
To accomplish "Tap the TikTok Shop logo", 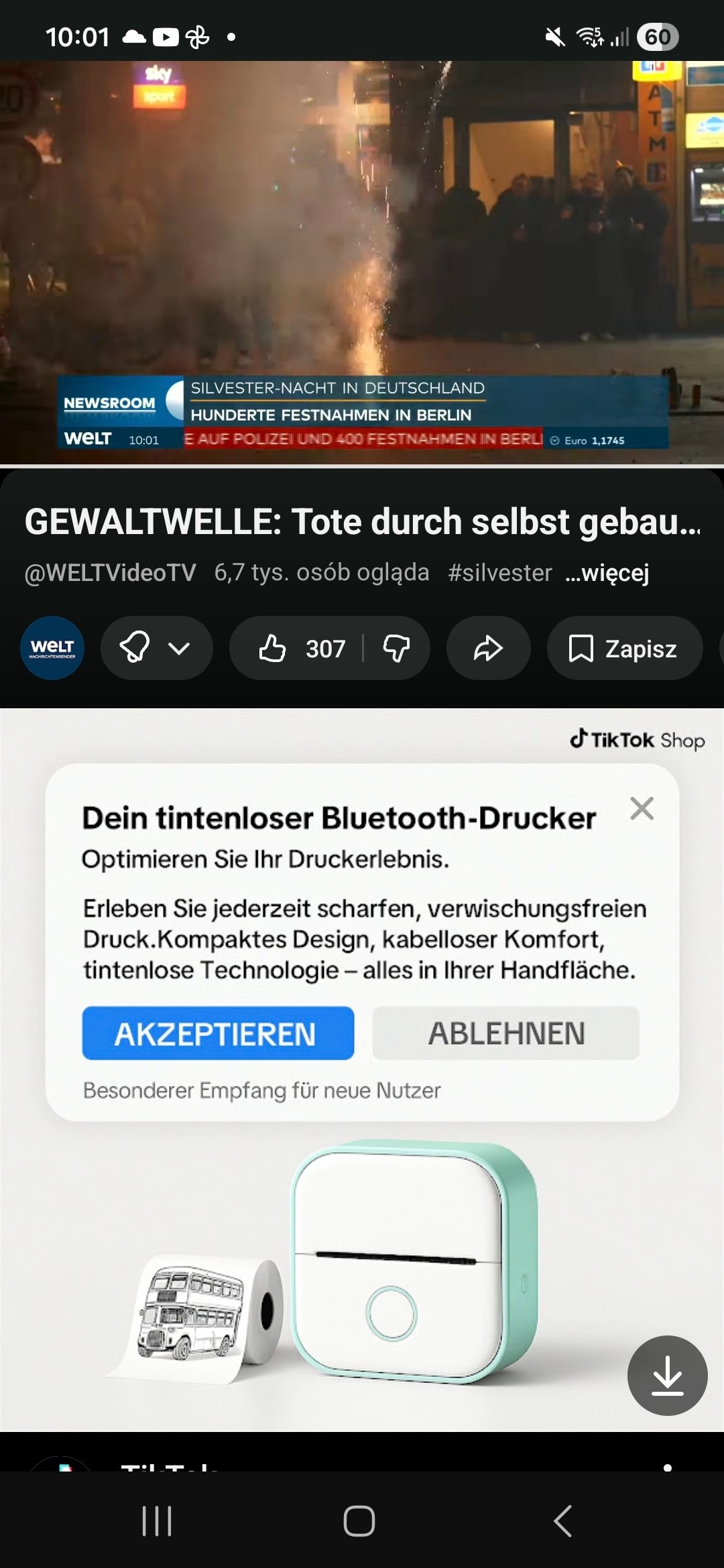I will pos(637,739).
